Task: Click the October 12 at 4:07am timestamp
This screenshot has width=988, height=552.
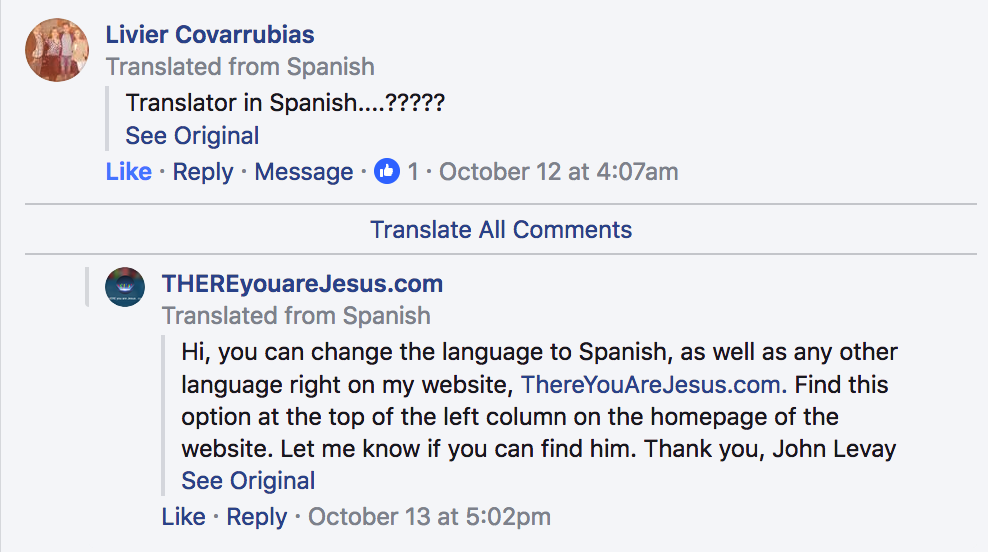Action: coord(558,172)
